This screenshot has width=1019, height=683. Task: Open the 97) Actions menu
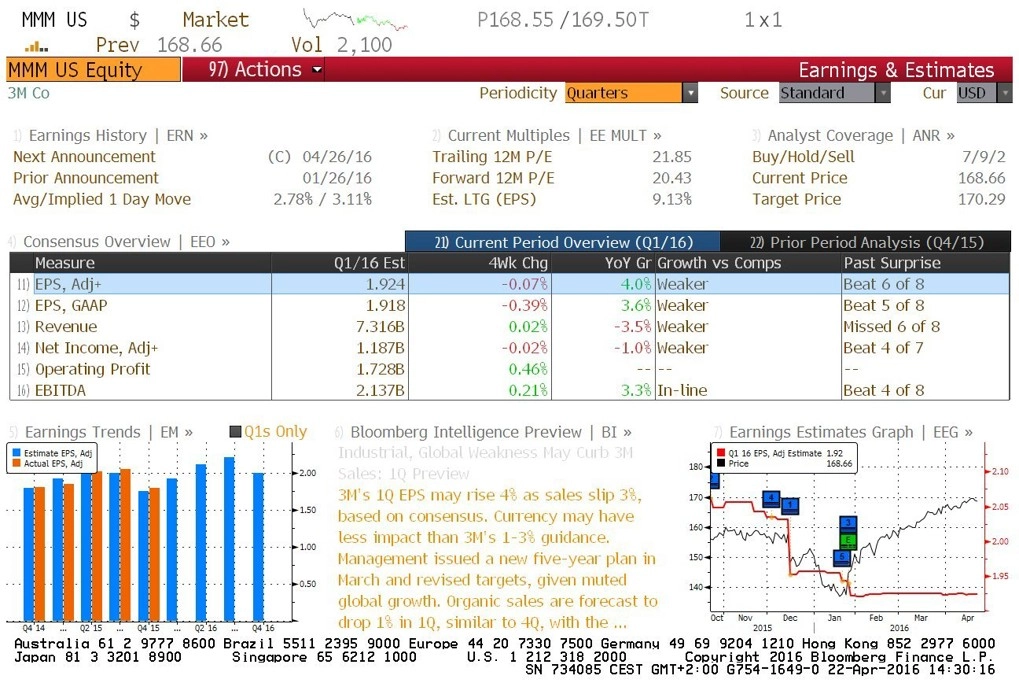265,70
